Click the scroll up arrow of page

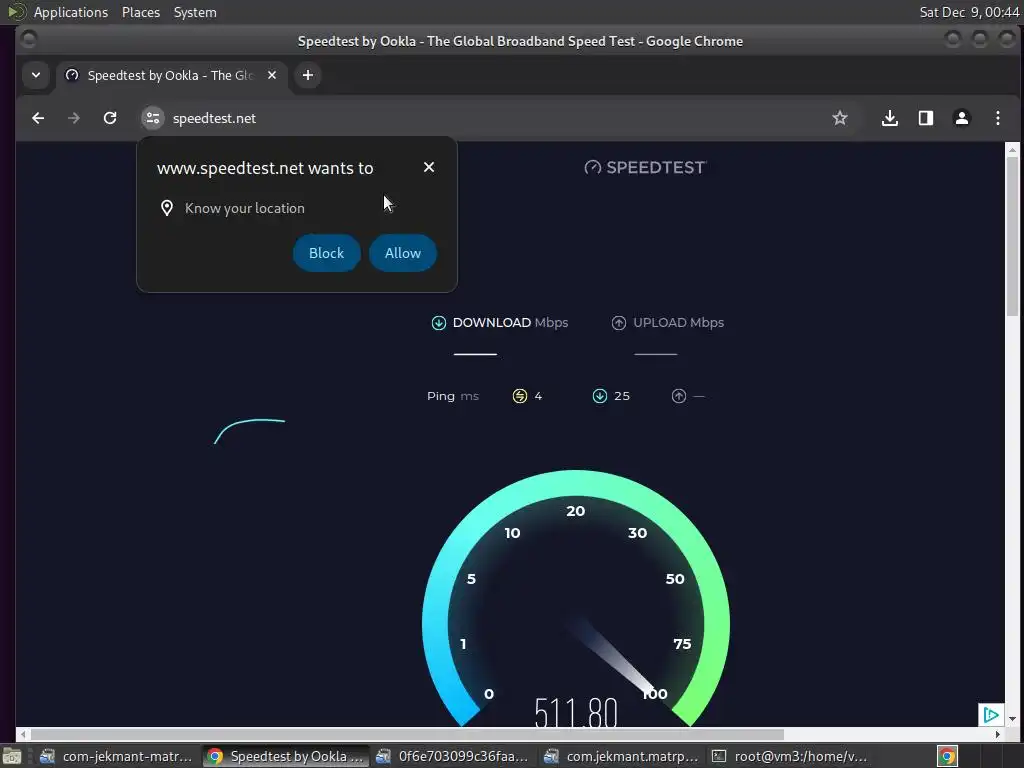(1012, 150)
